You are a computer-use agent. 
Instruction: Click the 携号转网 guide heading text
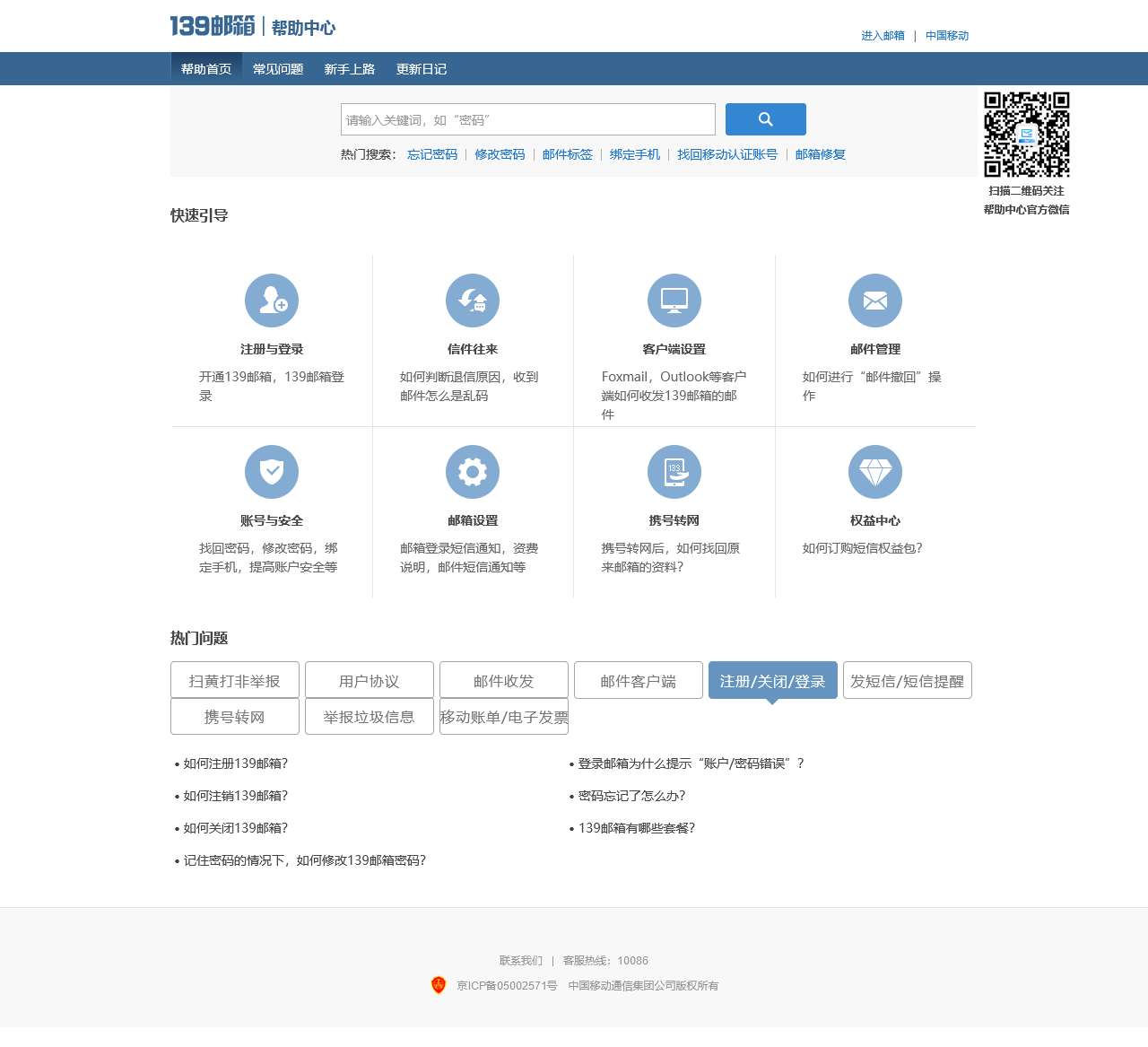674,520
